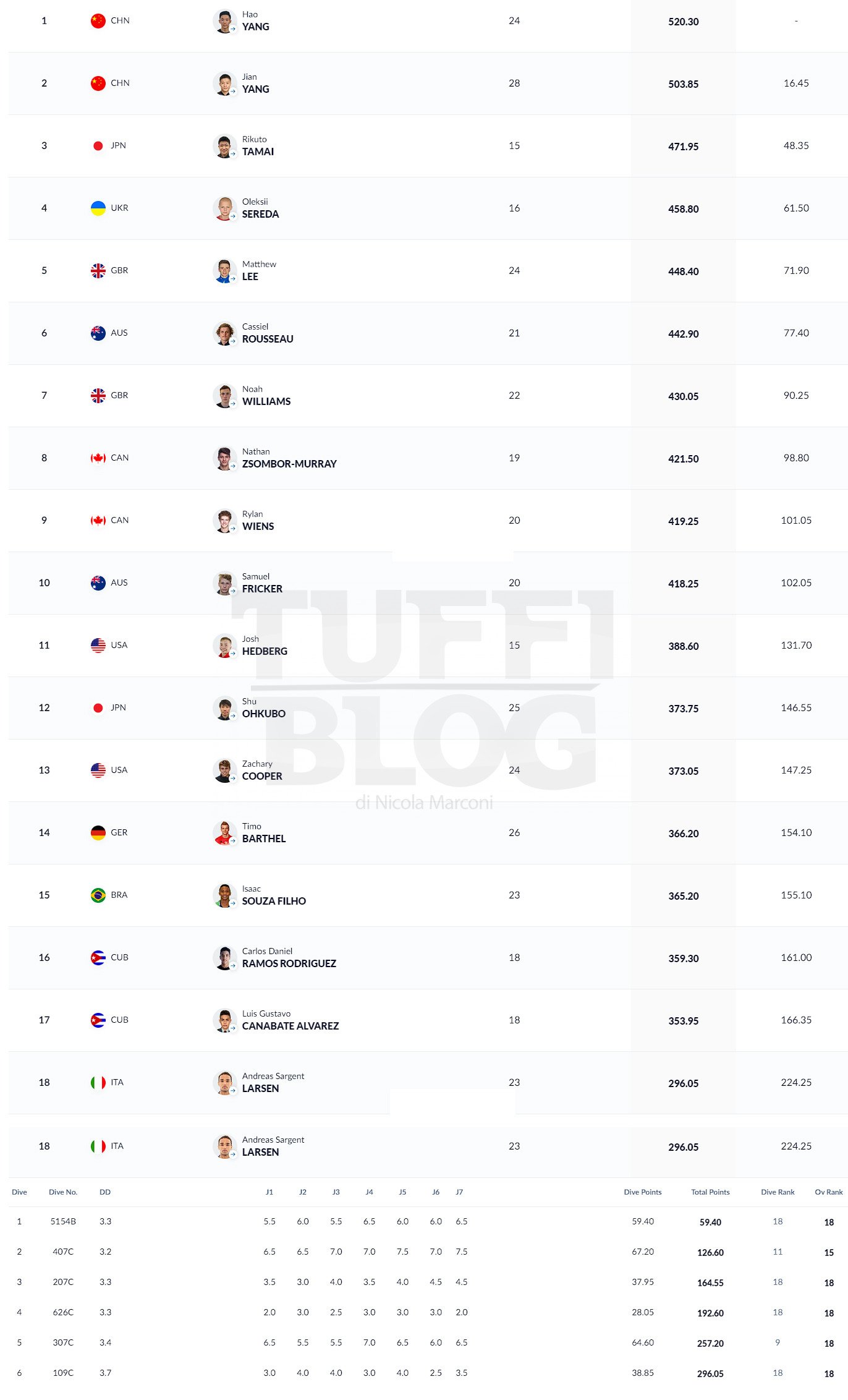Click the China flag icon beside Hao Yang
This screenshot has height=1400, width=848.
(98, 21)
